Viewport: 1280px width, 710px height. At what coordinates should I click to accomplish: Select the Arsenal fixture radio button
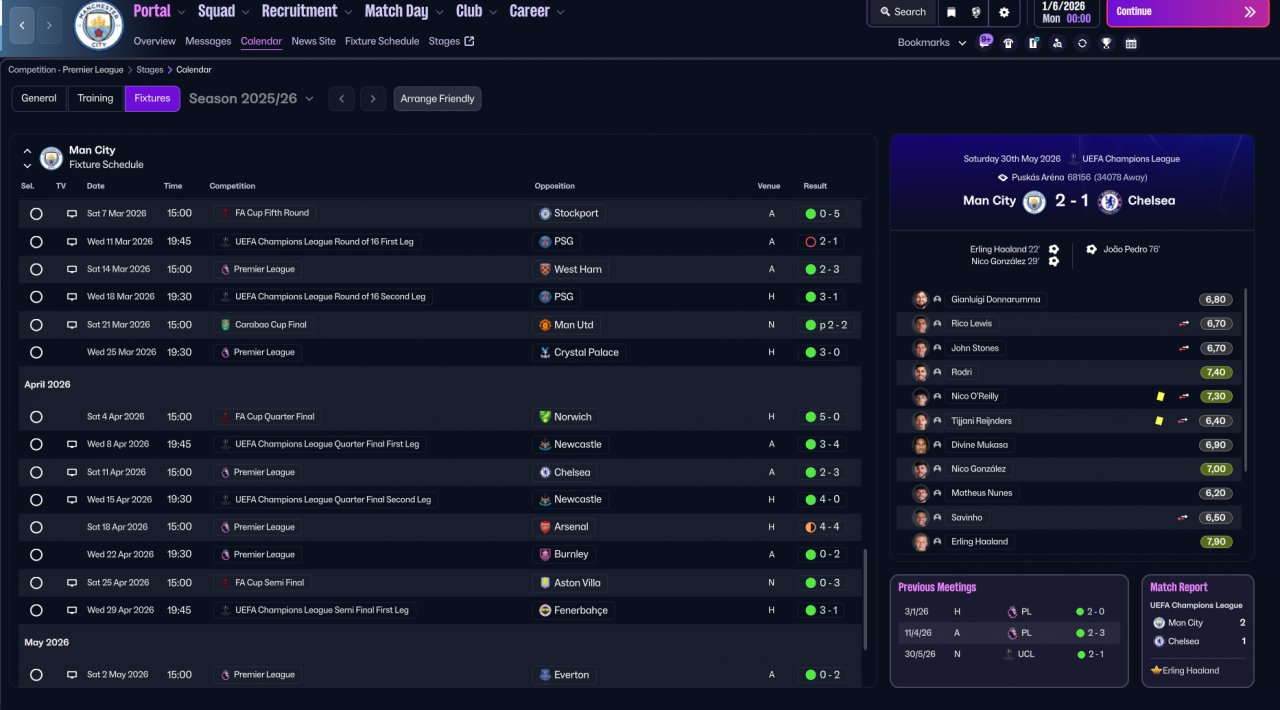[x=36, y=527]
